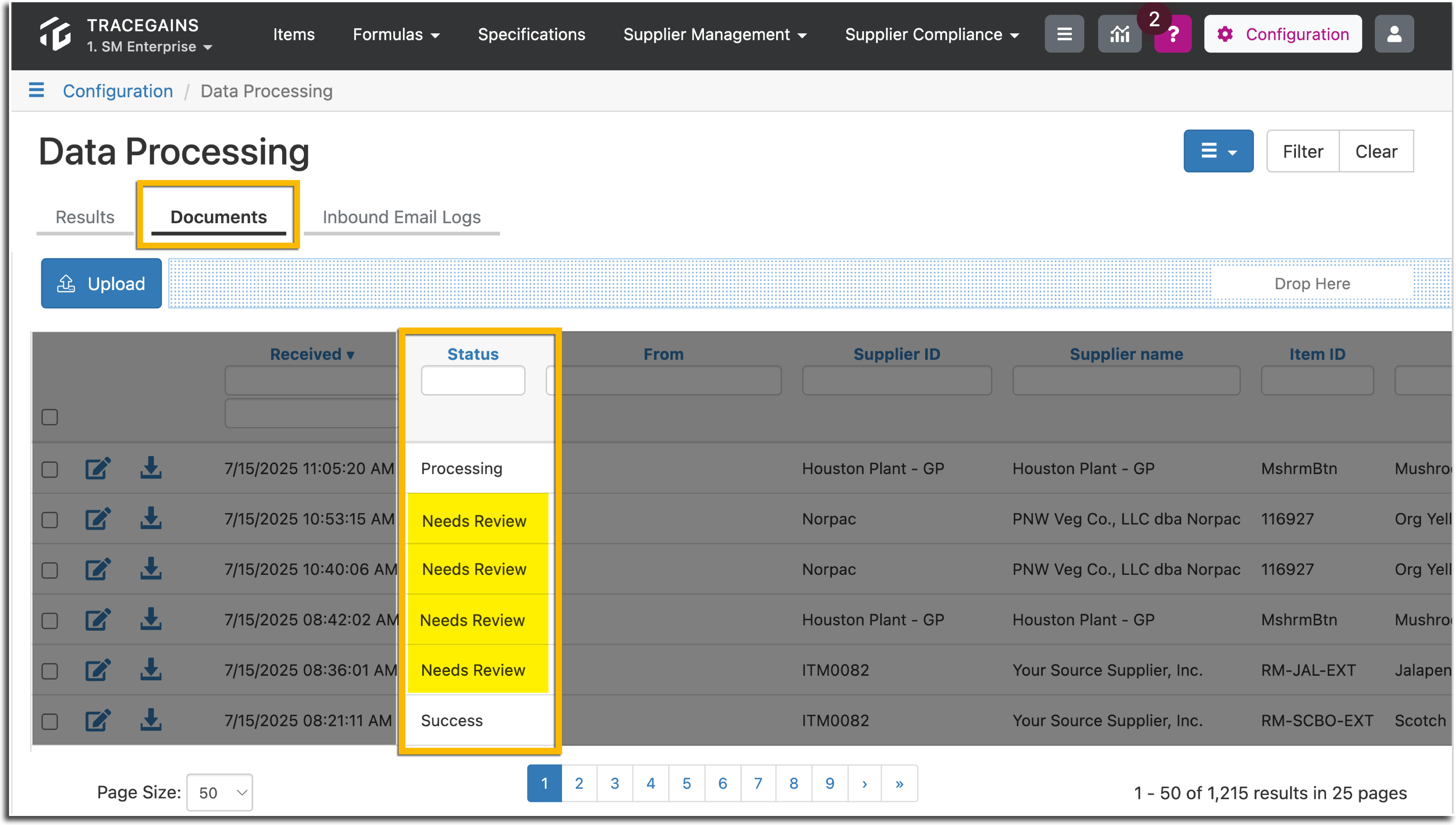1456x825 pixels.
Task: Download the 7/15/2025 11:05:20 AM document
Action: (x=151, y=468)
